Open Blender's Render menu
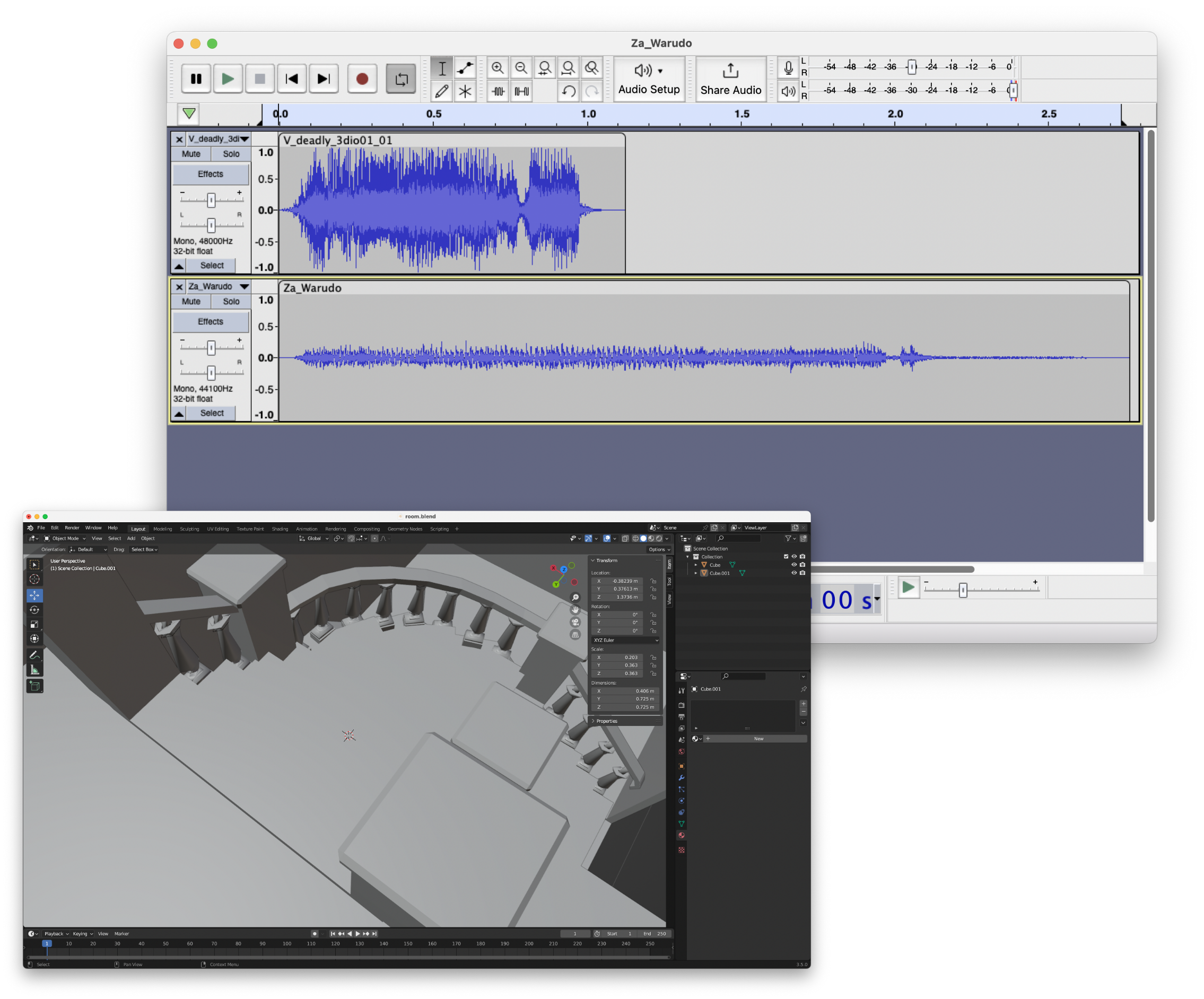 pyautogui.click(x=72, y=527)
